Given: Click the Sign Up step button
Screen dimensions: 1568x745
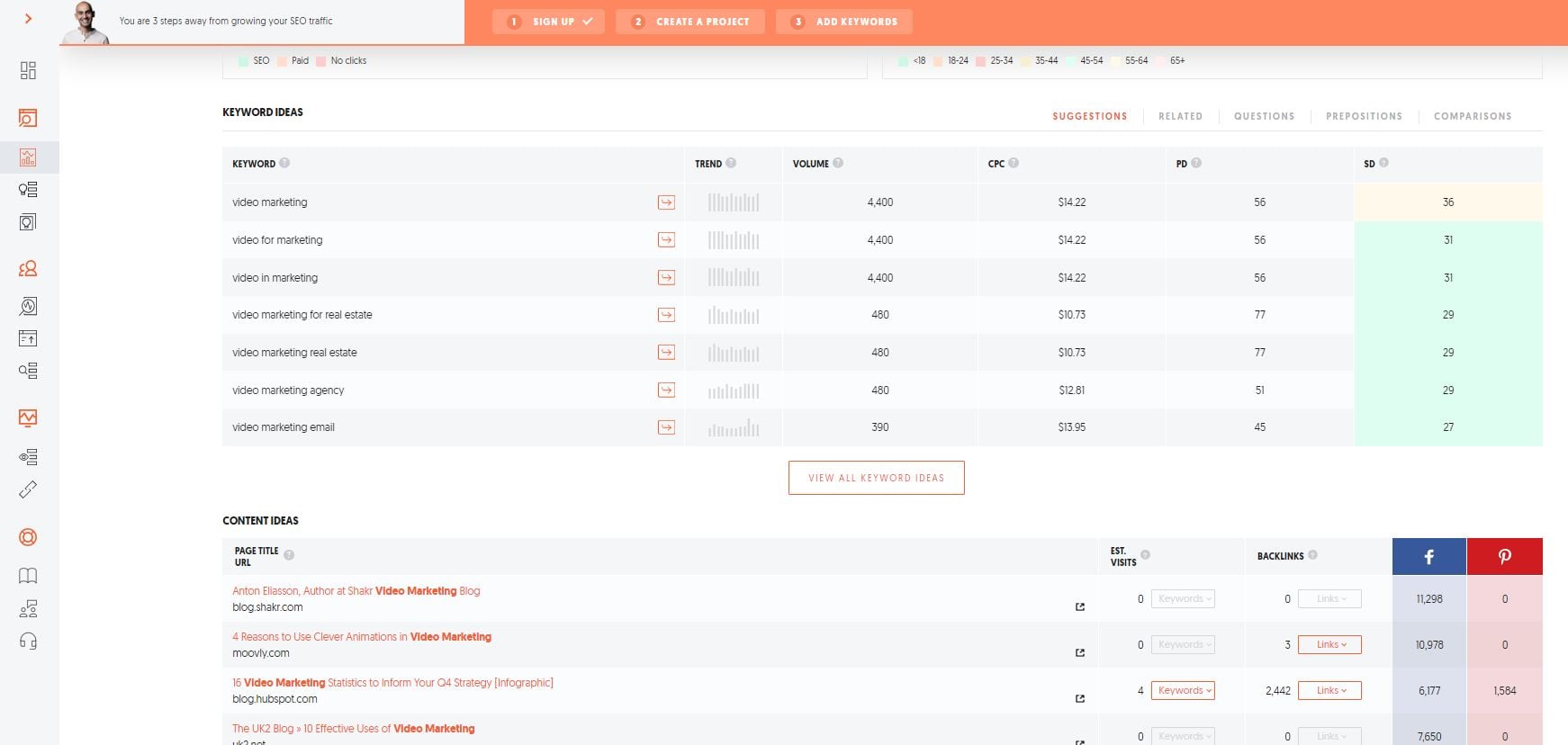Looking at the screenshot, I should [x=548, y=22].
